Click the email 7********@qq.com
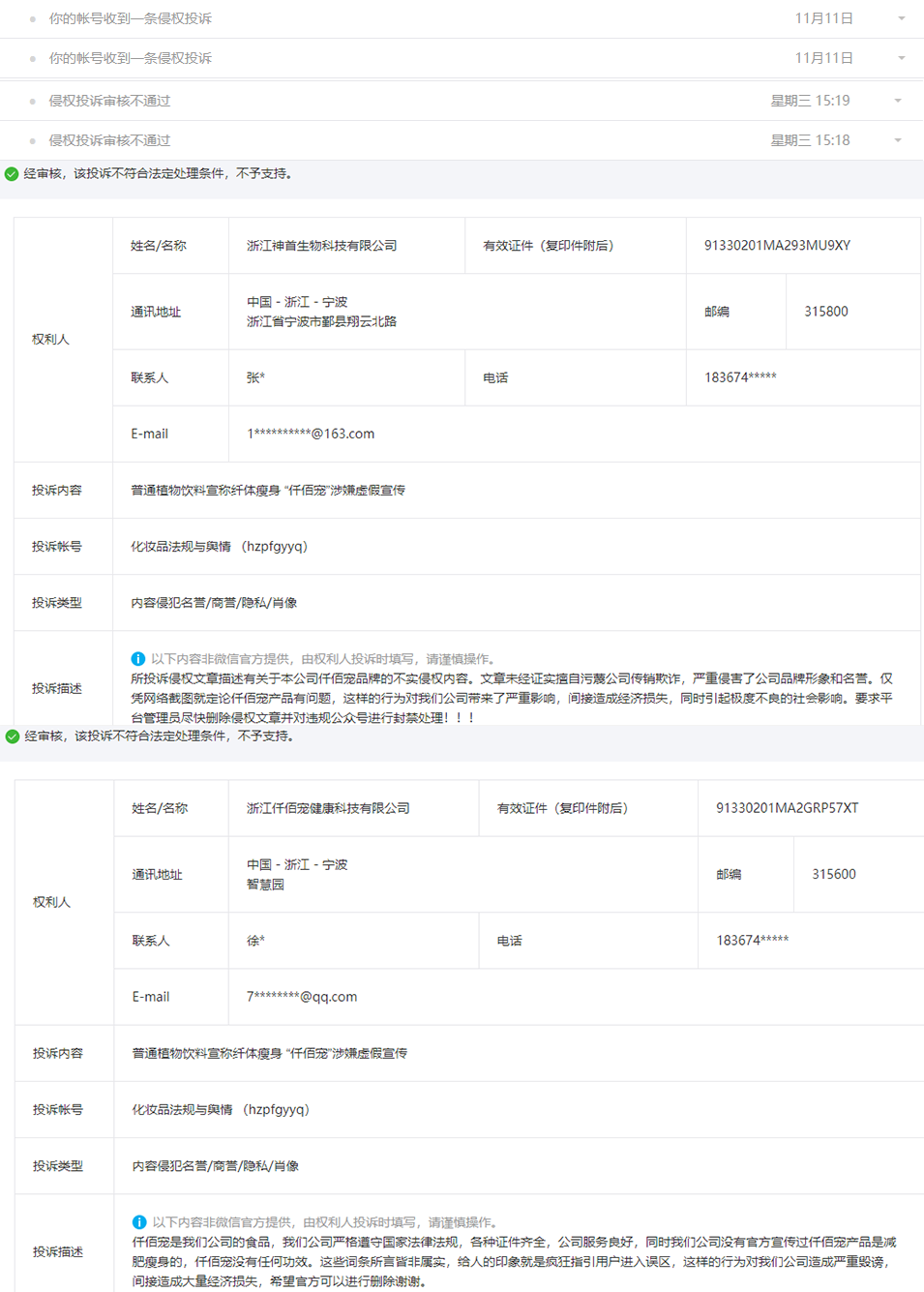The height and width of the screenshot is (1292, 924). [x=302, y=997]
